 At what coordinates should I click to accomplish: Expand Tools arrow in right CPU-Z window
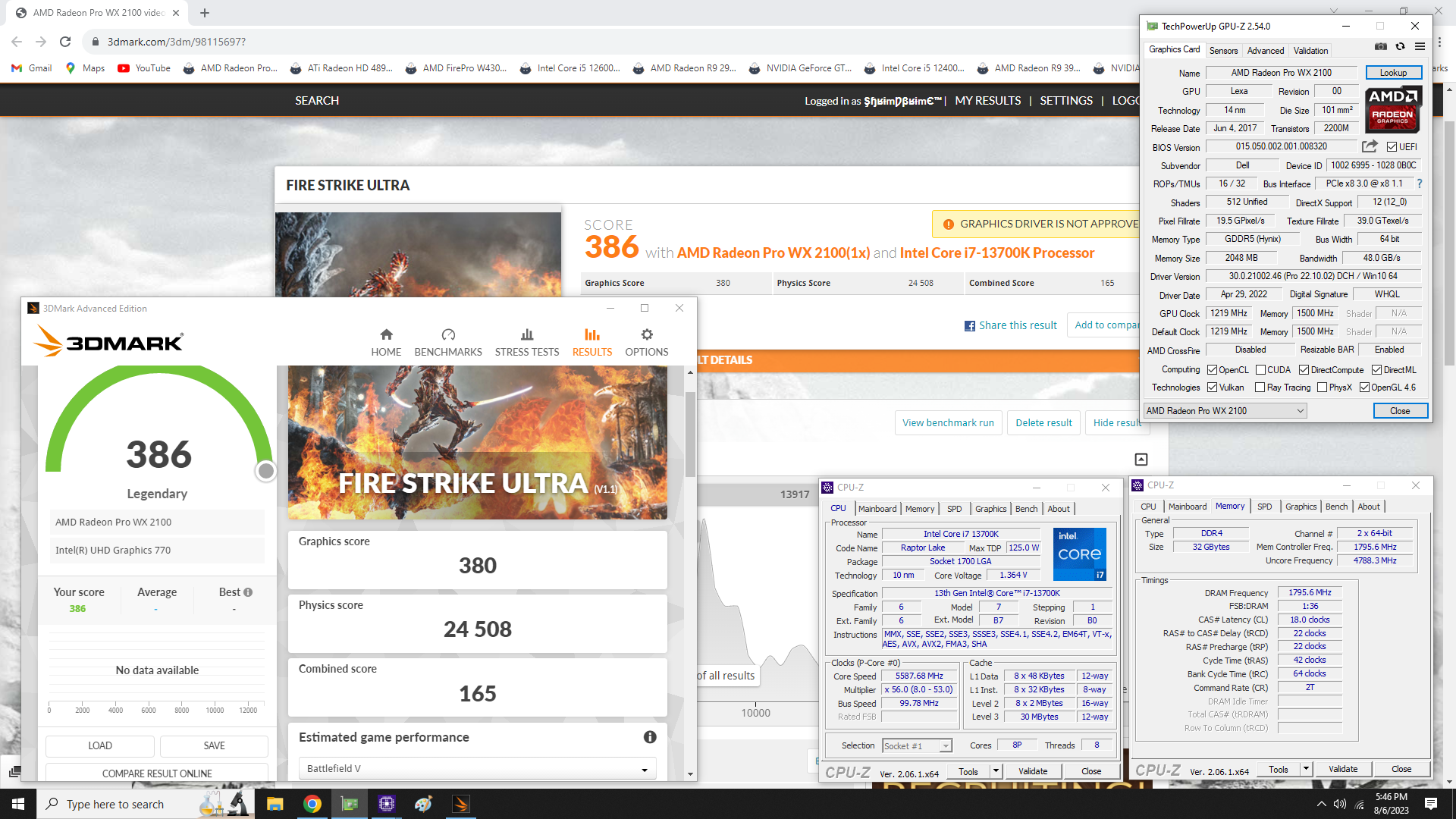click(x=1306, y=769)
